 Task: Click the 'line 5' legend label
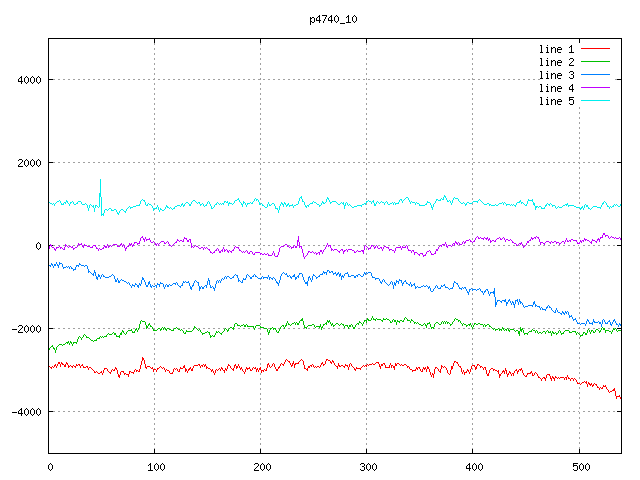556,101
